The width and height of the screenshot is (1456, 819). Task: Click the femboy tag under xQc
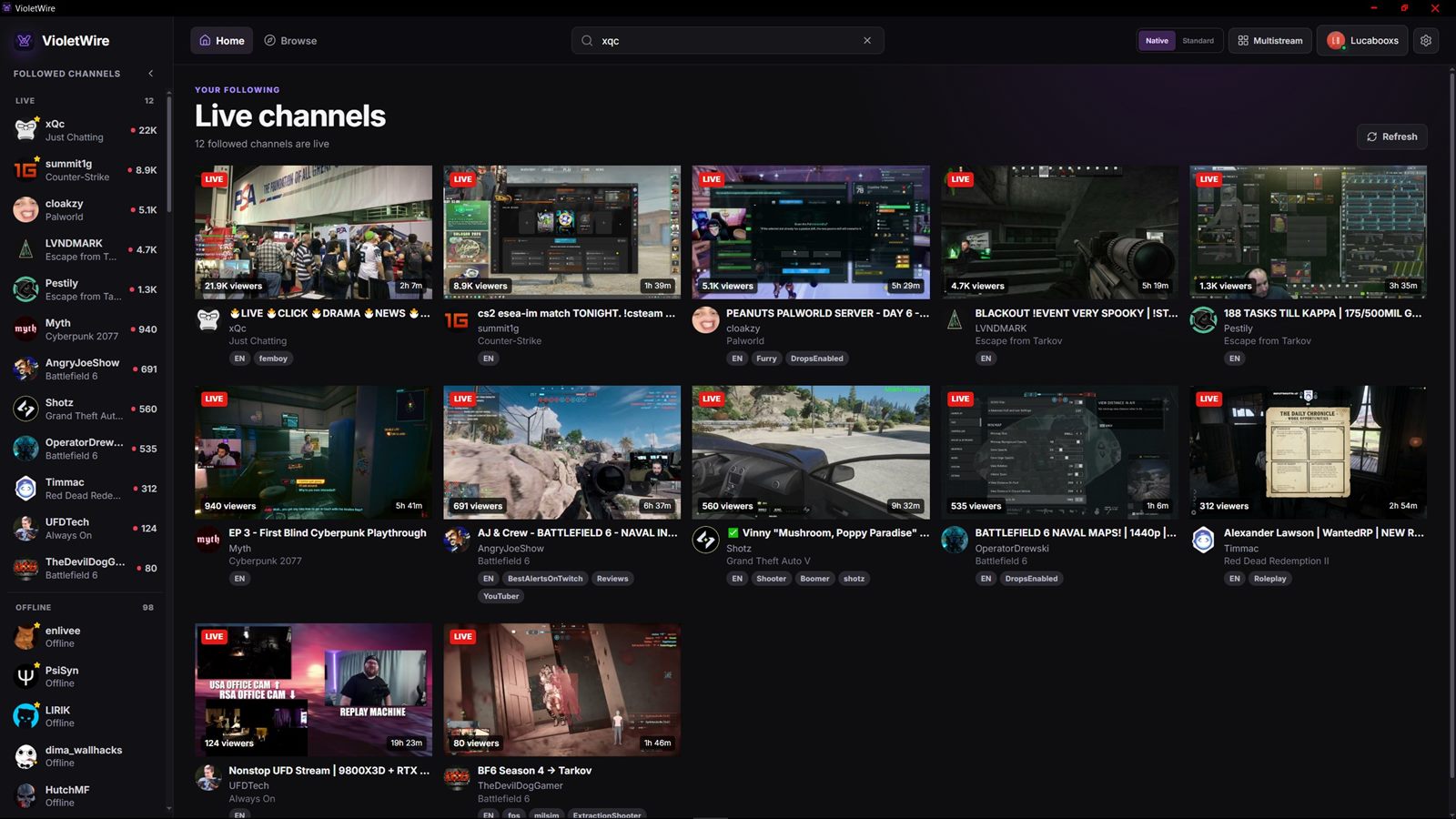point(273,359)
